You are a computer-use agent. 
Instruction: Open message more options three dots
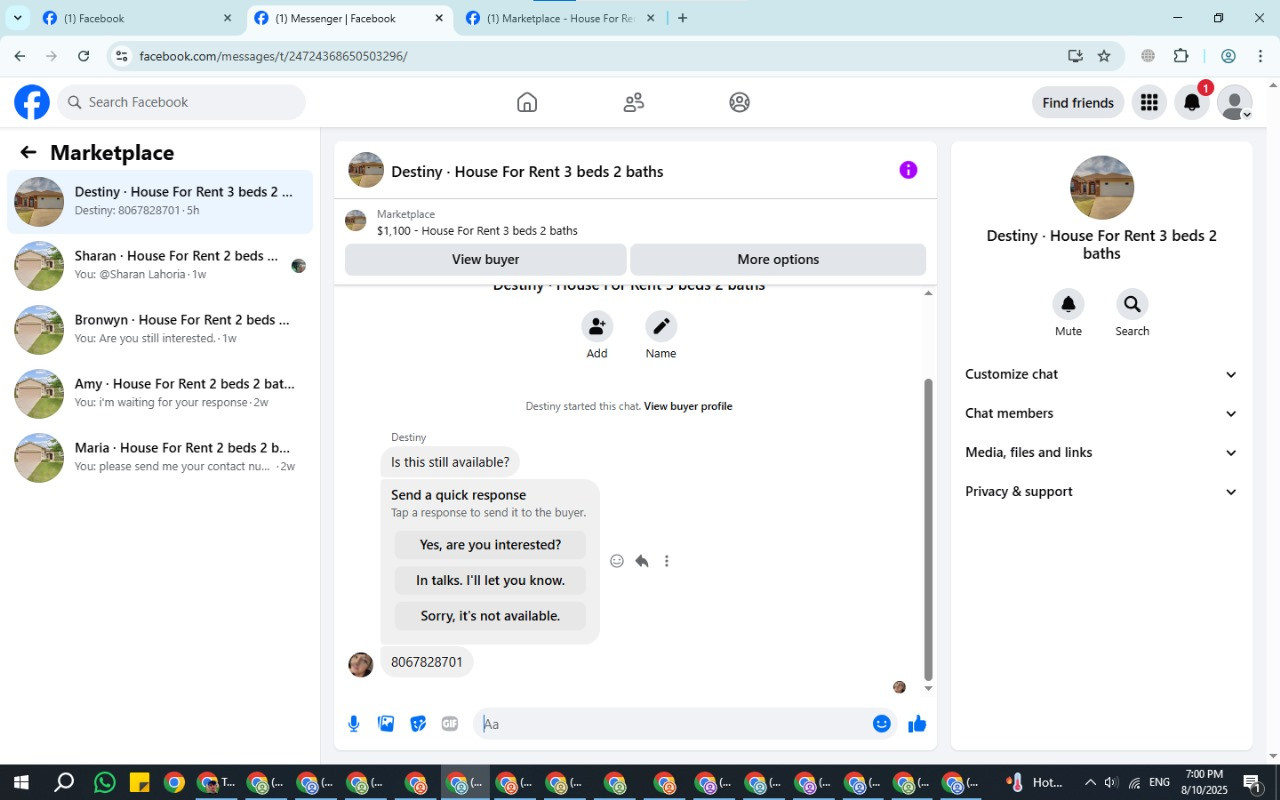tap(667, 561)
